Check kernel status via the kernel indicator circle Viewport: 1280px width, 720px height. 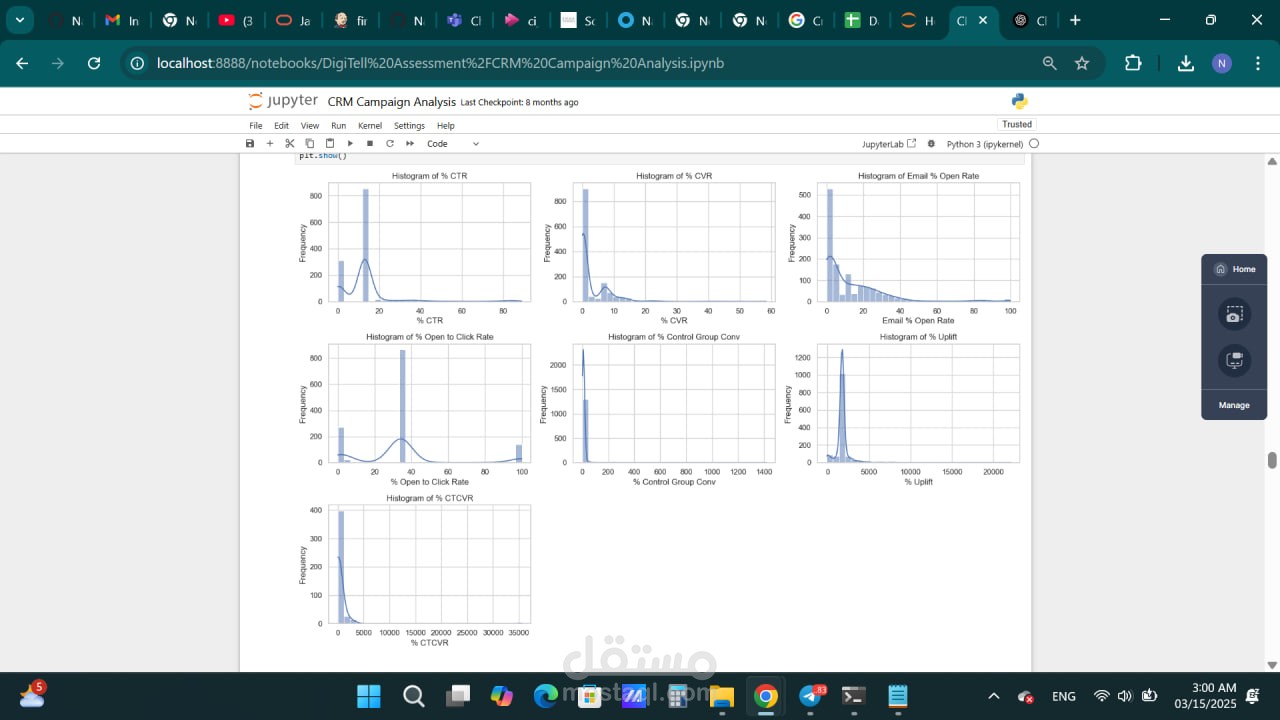(1034, 143)
